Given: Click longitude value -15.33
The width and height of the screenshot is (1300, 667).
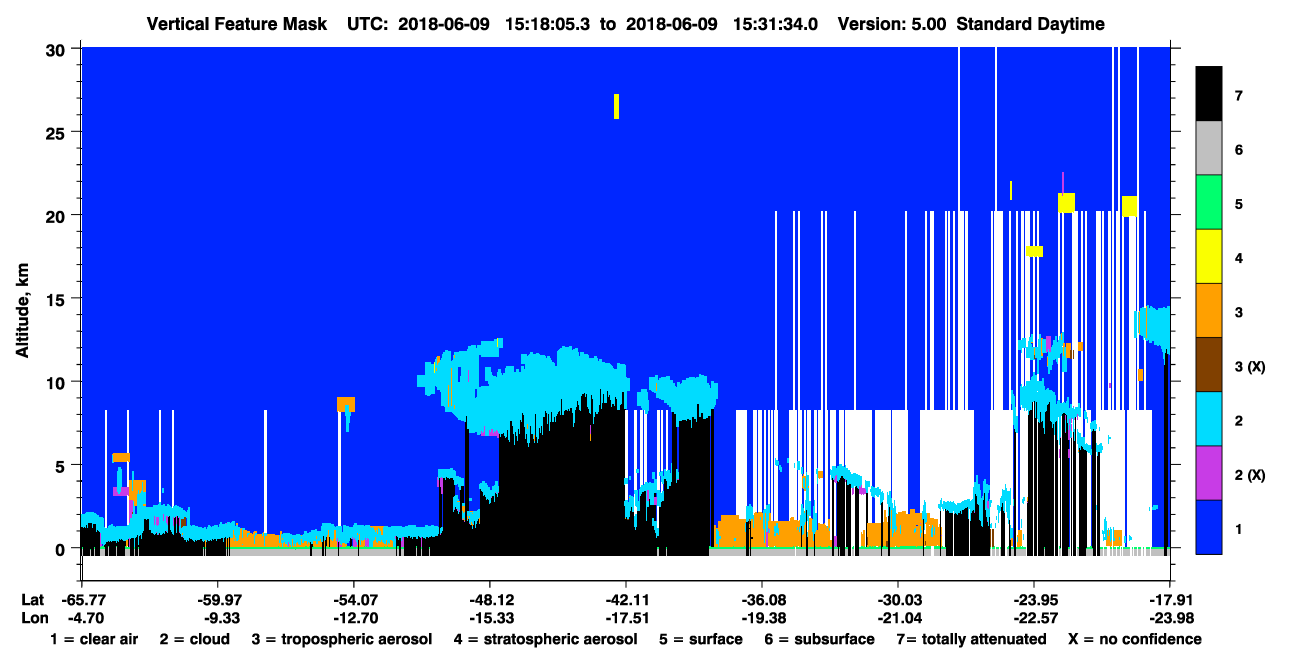Looking at the screenshot, I should tap(489, 617).
